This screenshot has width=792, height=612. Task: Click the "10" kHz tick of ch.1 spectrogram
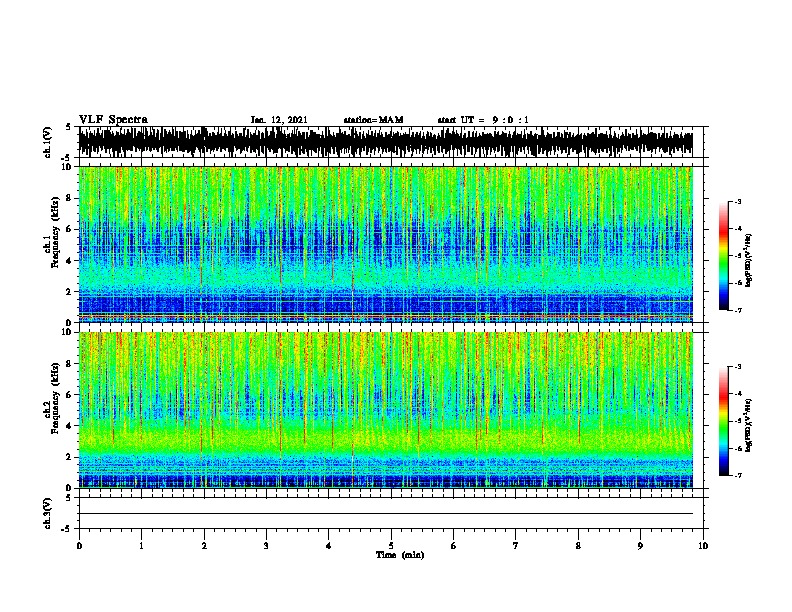pyautogui.click(x=69, y=167)
